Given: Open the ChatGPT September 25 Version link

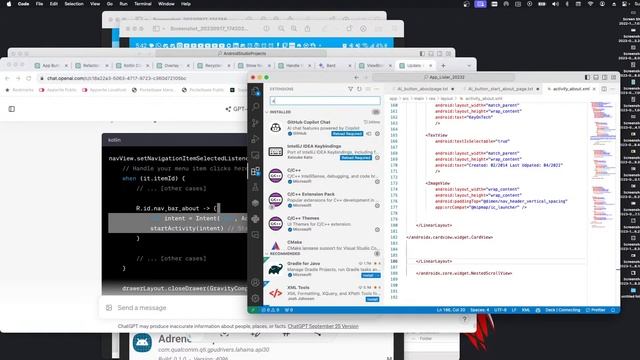Looking at the screenshot, I should coord(323,326).
